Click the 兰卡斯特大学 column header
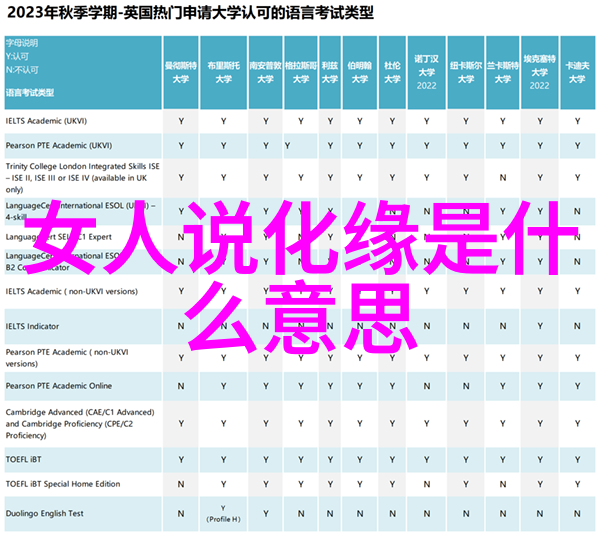Screen dimensions: 600x536 click(502, 72)
